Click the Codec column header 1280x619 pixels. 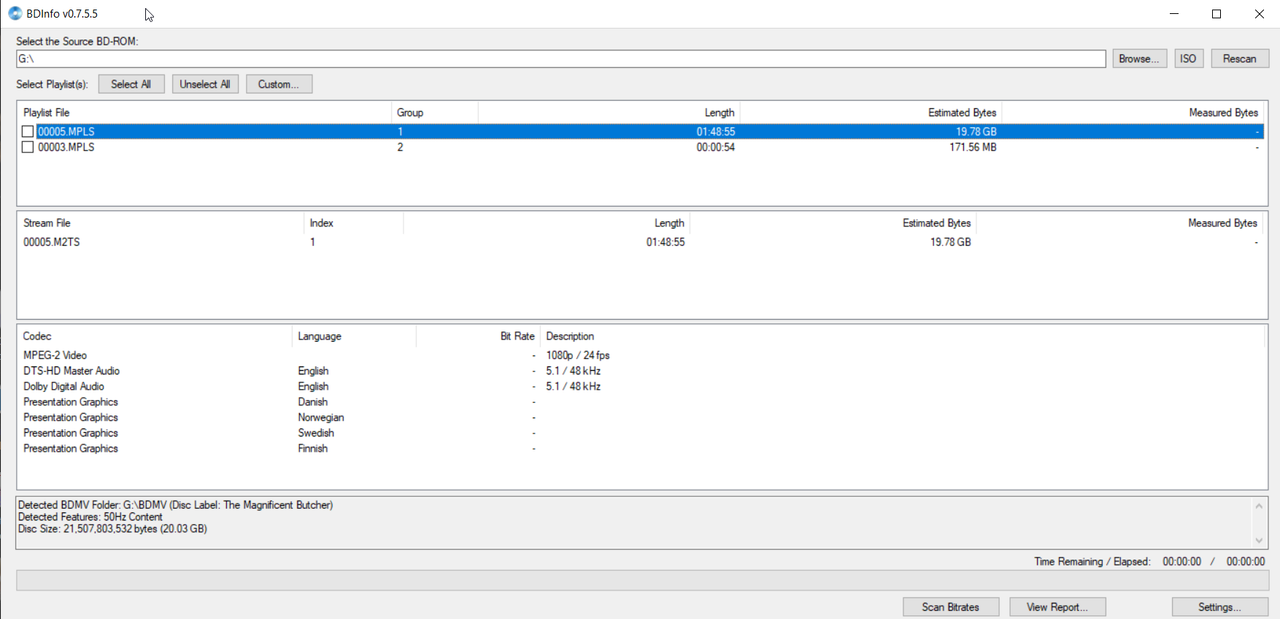click(x=155, y=336)
